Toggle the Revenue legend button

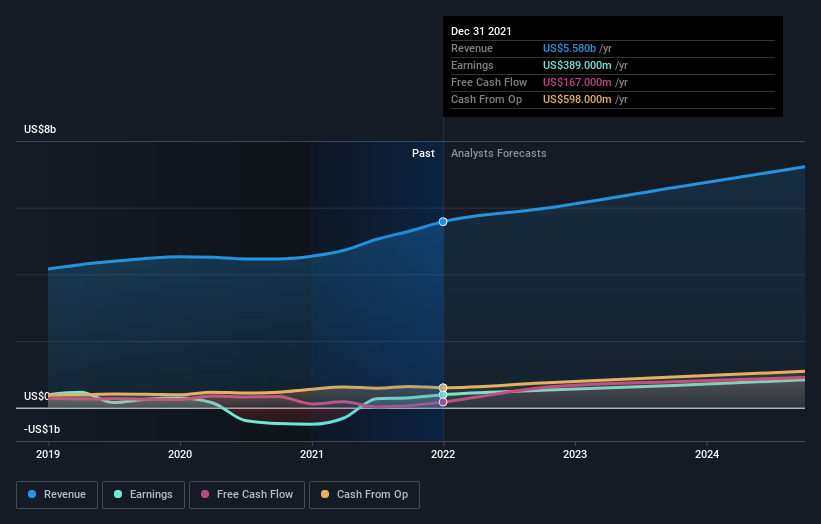(57, 495)
